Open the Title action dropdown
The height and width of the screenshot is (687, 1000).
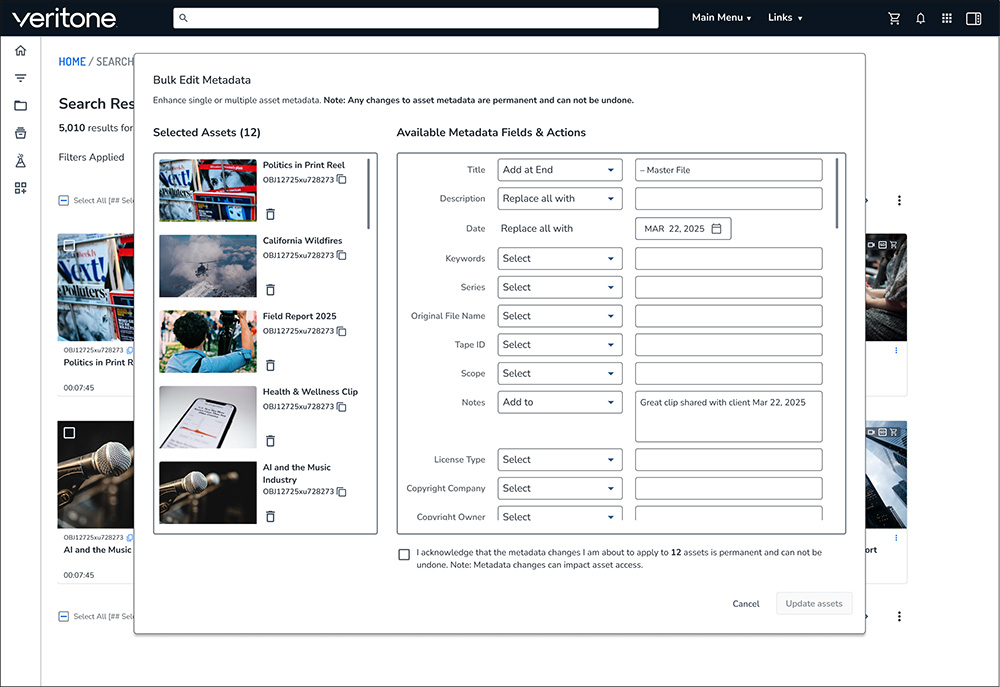pyautogui.click(x=560, y=170)
